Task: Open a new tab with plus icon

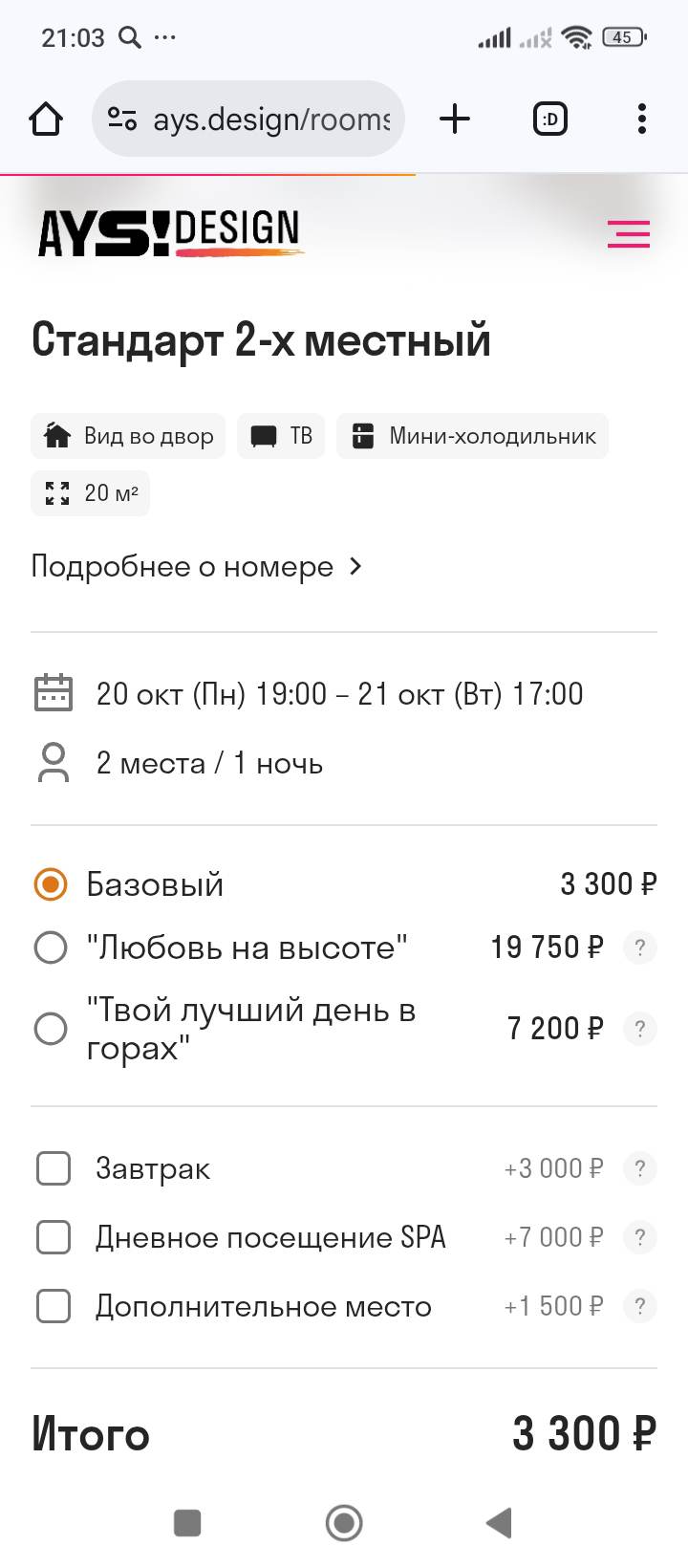Action: (x=455, y=120)
